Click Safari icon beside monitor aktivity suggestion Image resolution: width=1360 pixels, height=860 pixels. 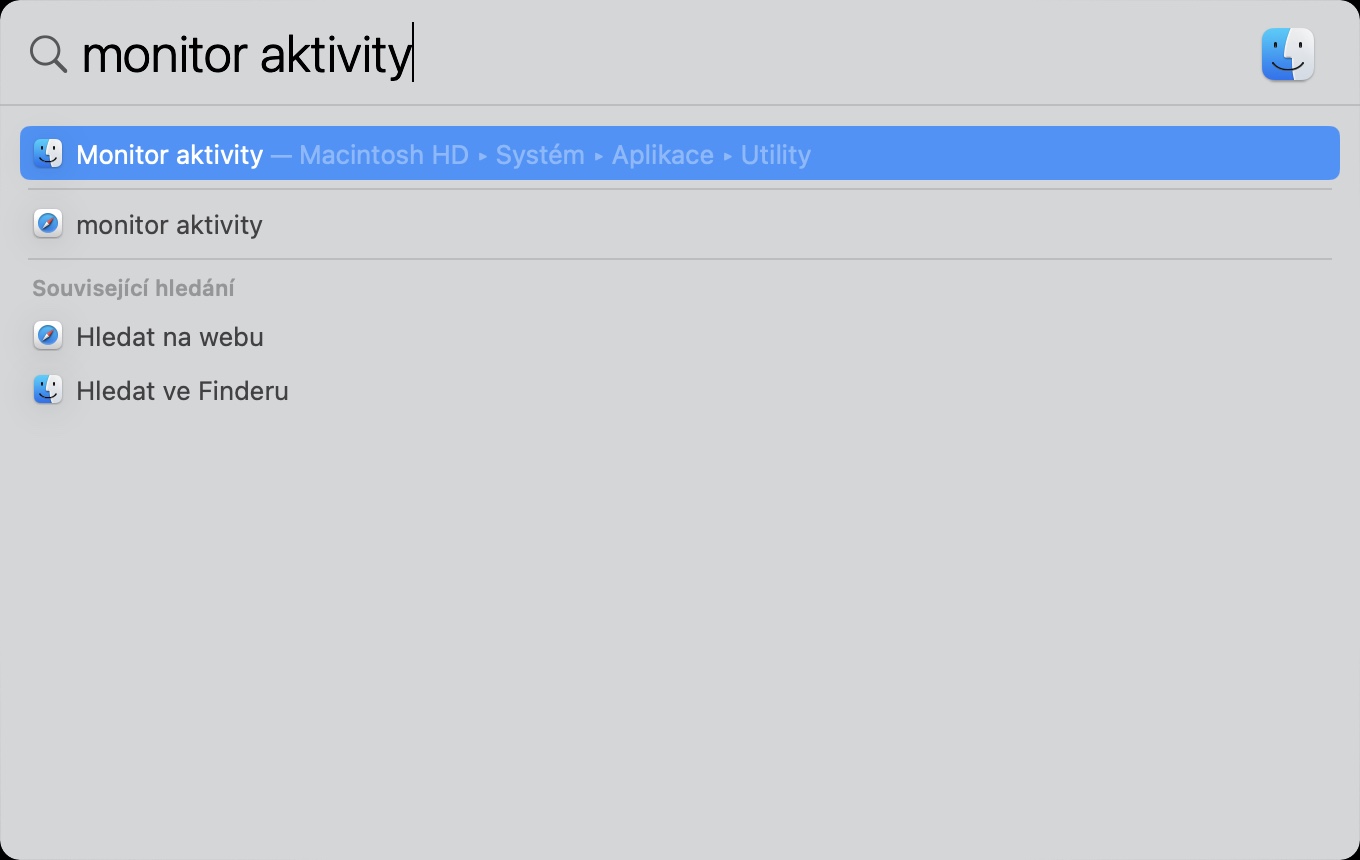point(48,224)
